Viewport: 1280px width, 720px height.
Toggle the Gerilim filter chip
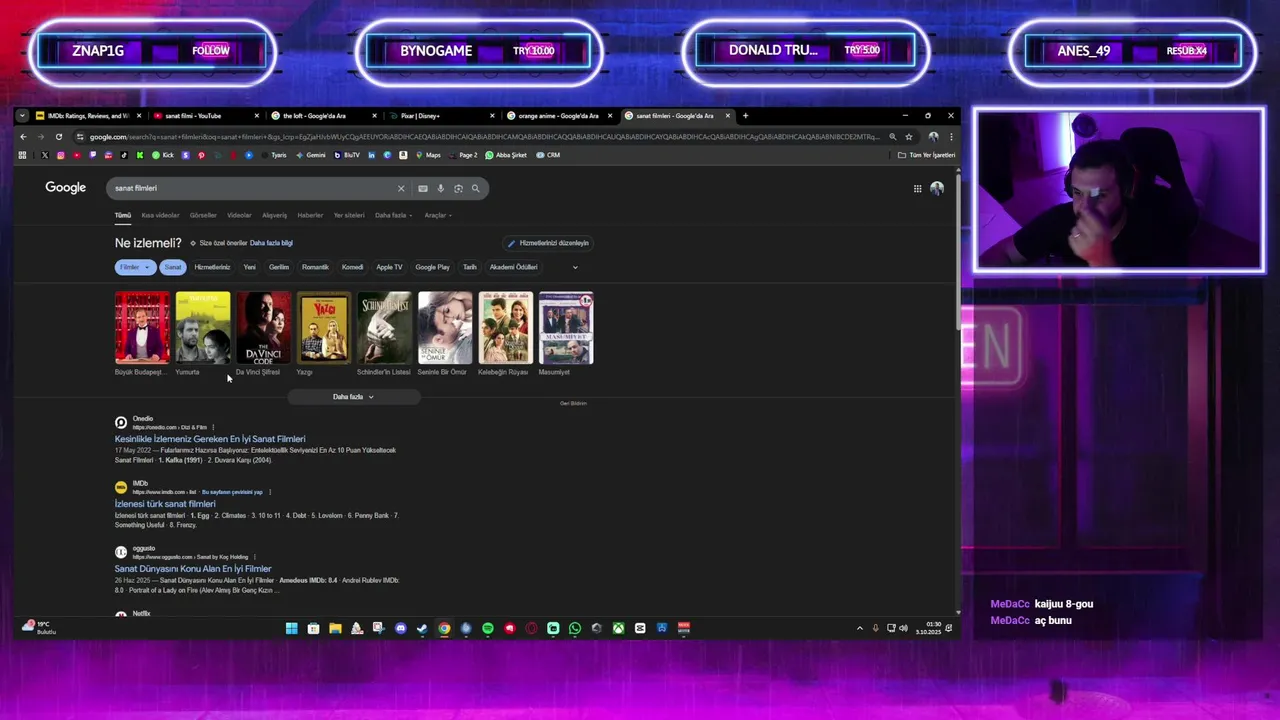279,267
